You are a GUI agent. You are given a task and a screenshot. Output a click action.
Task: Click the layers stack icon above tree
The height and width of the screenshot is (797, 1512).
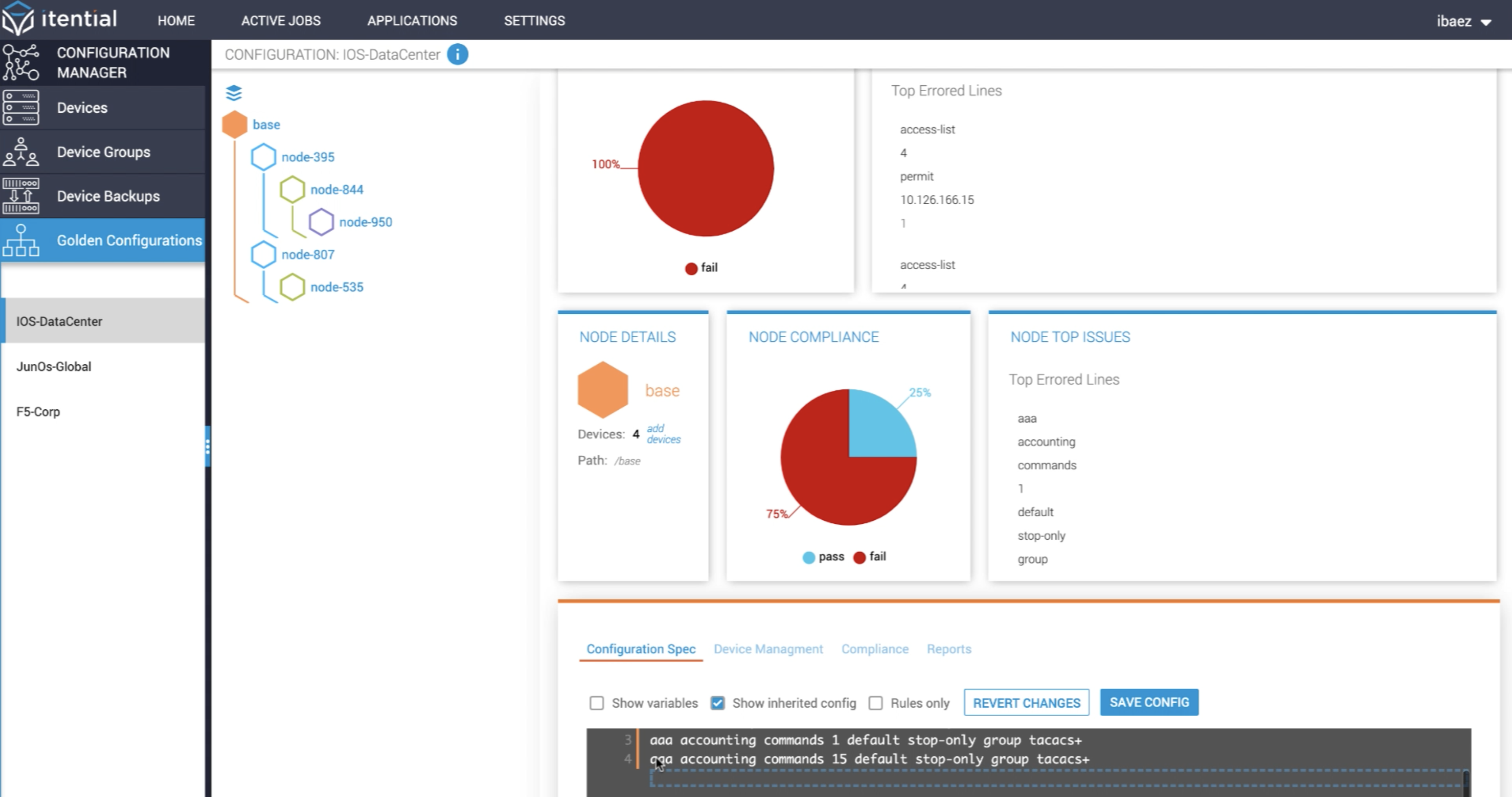tap(234, 93)
